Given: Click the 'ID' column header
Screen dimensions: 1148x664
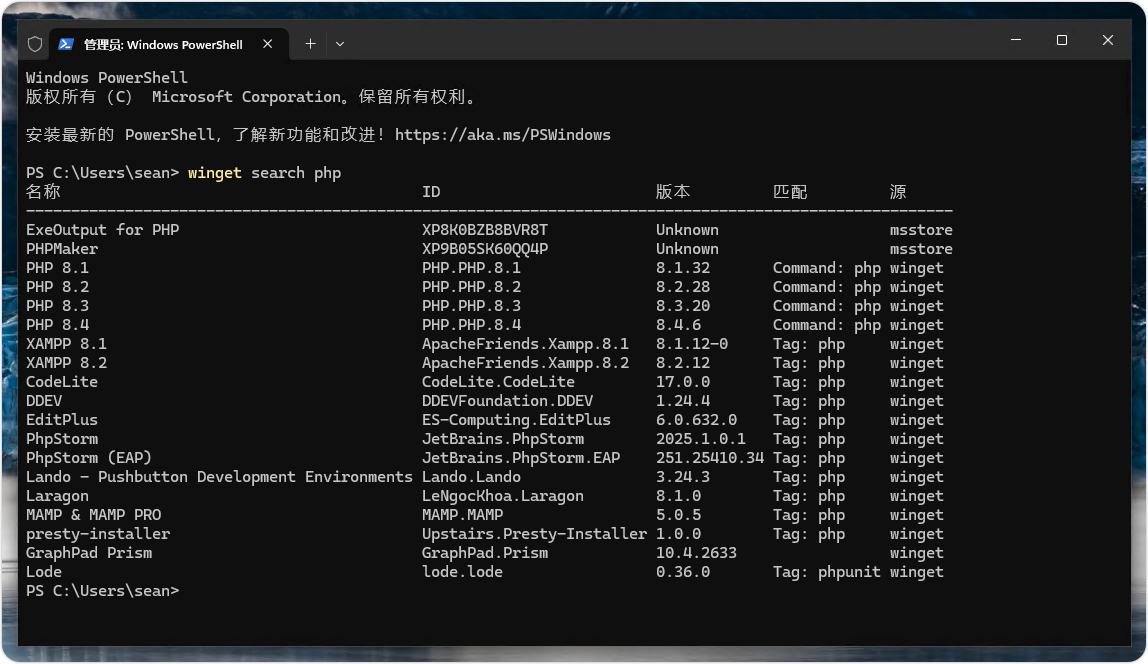Looking at the screenshot, I should (431, 192).
